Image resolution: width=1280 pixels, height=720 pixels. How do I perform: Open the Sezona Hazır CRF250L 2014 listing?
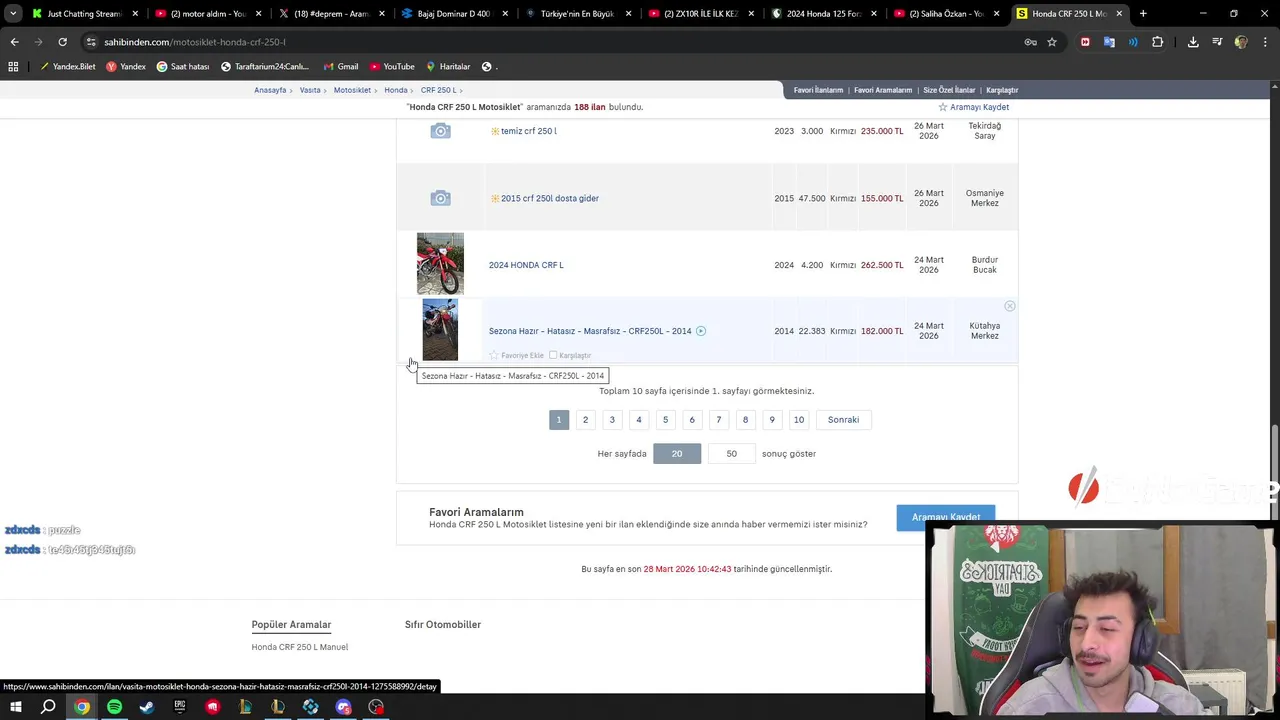(x=590, y=331)
